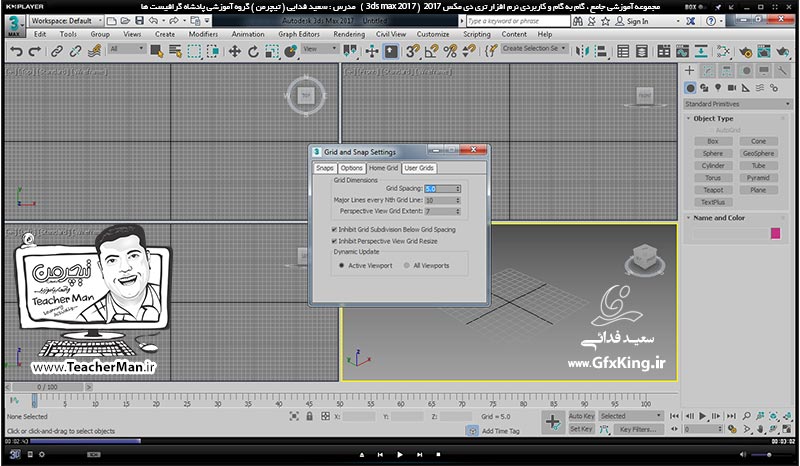The width and height of the screenshot is (800, 466).
Task: Toggle the Set Key mode button
Action: point(581,429)
